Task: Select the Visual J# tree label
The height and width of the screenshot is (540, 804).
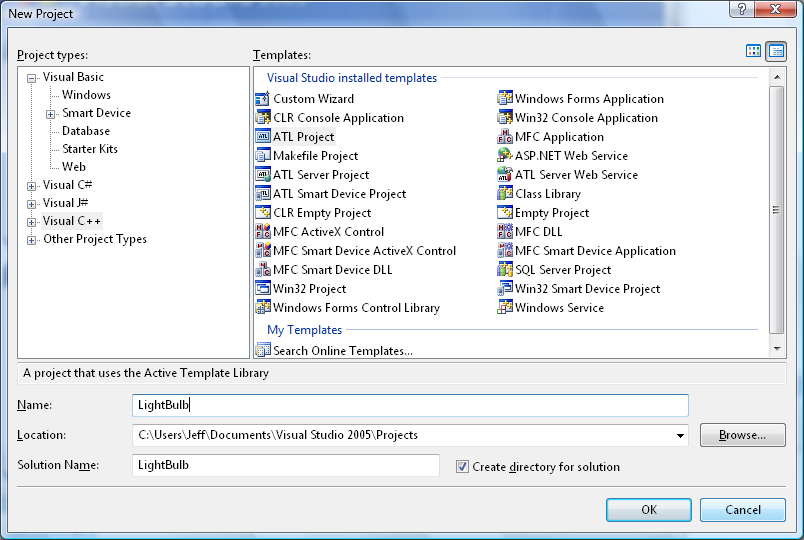Action: pos(65,203)
